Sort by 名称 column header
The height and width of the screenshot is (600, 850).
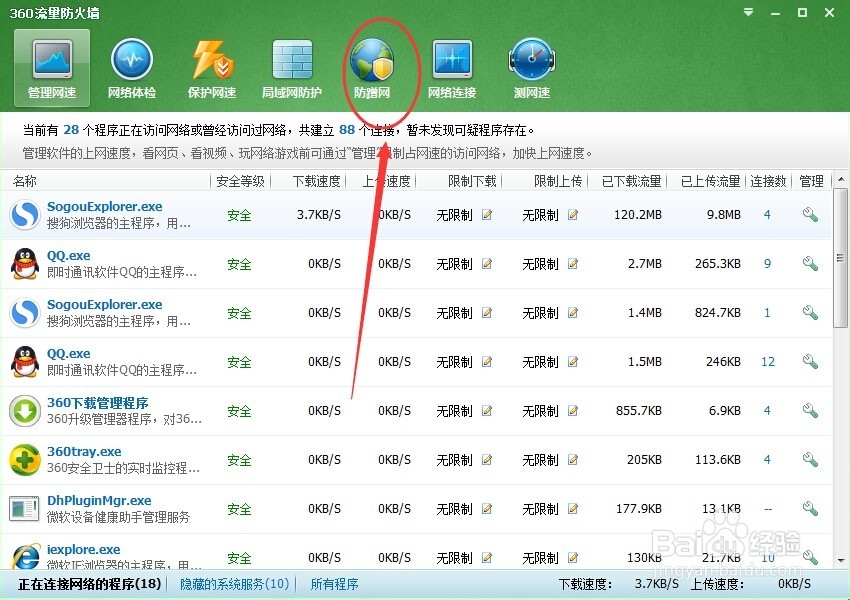24,181
